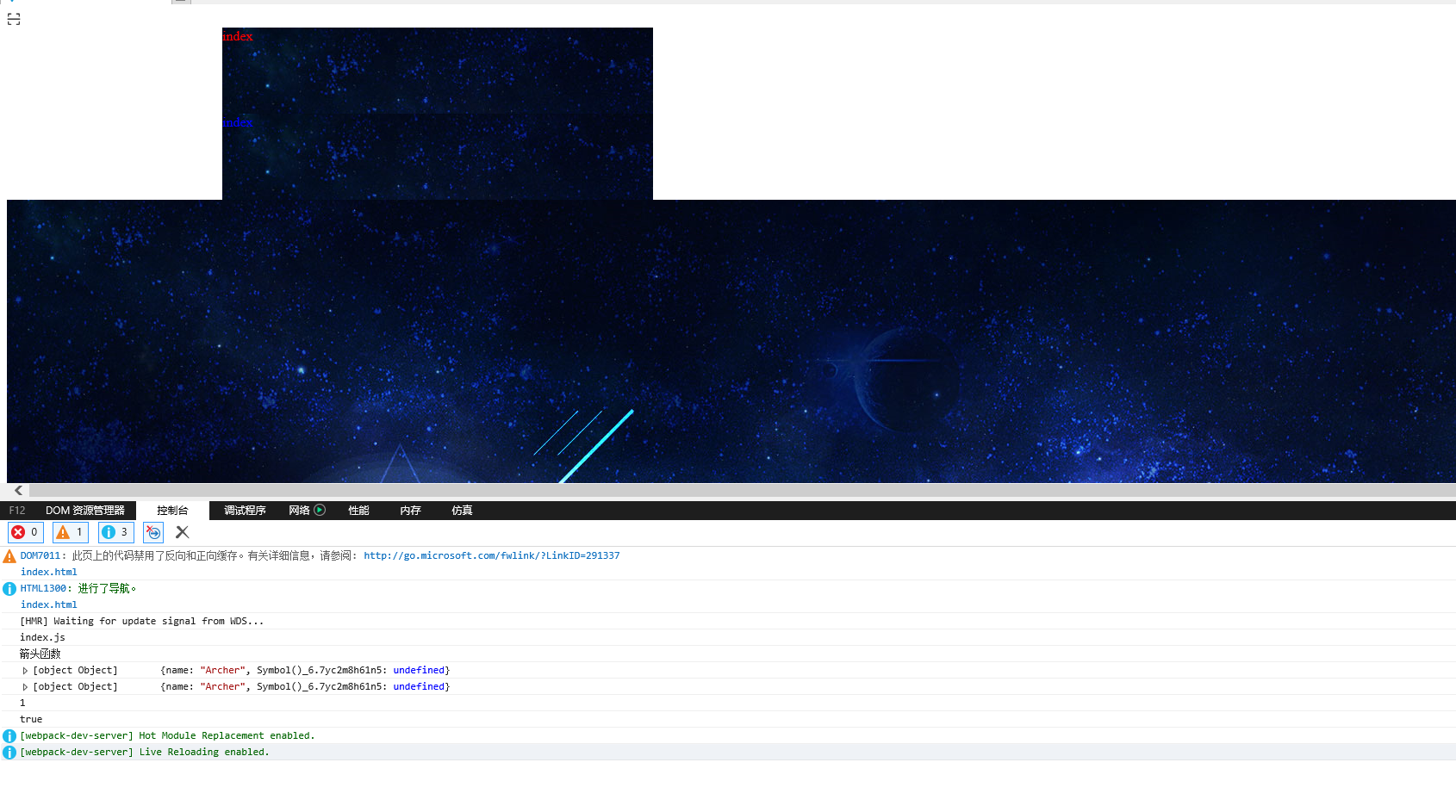This screenshot has width=1456, height=812.
Task: Expand the second Archer object entry
Action: click(x=25, y=686)
